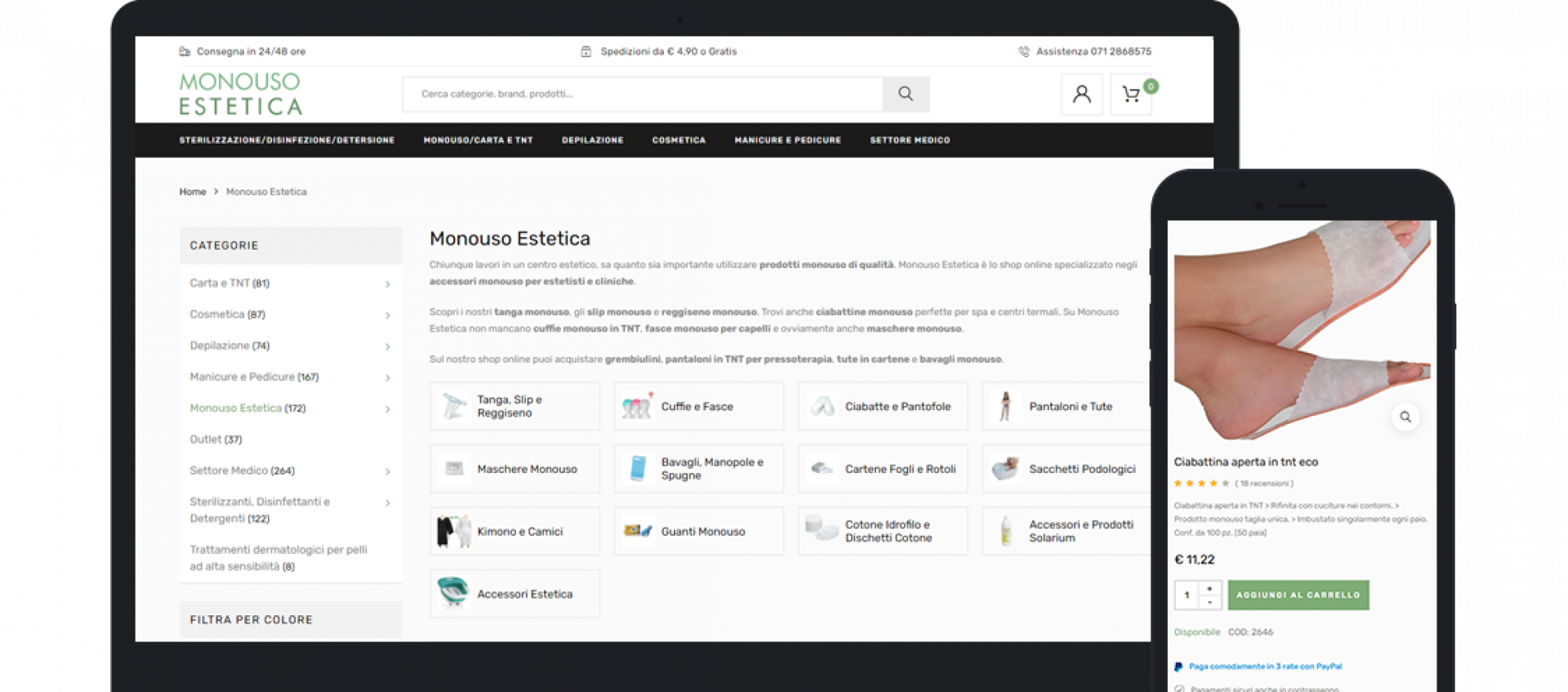Screen dimensions: 1568x692
Task: Click the FILTRA PER COLORE heading
Action: [x=252, y=620]
